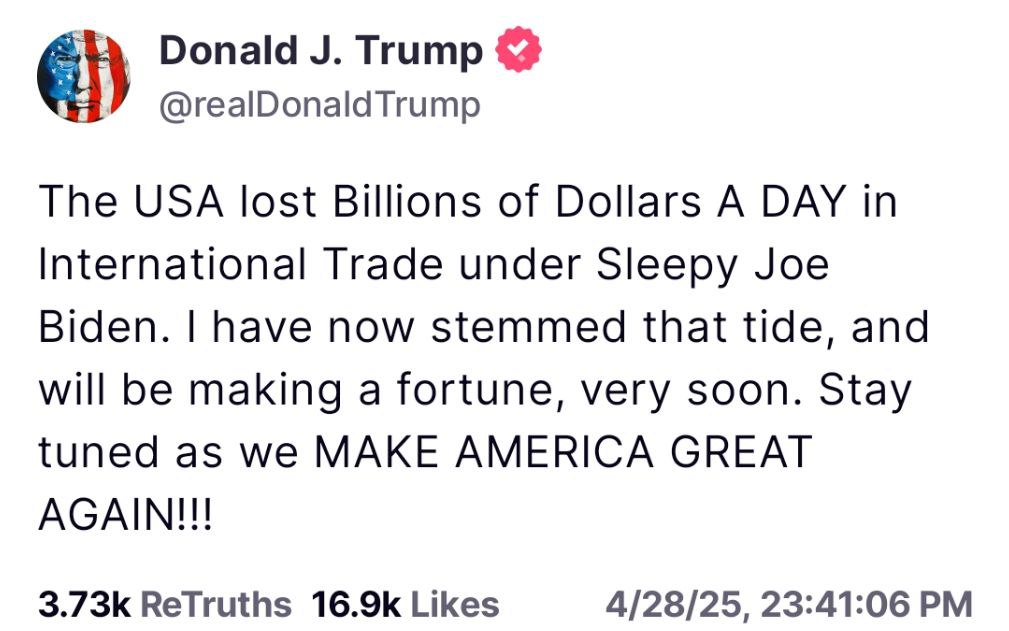
Task: Click "International Trade" in the post
Action: pyautogui.click(x=241, y=264)
